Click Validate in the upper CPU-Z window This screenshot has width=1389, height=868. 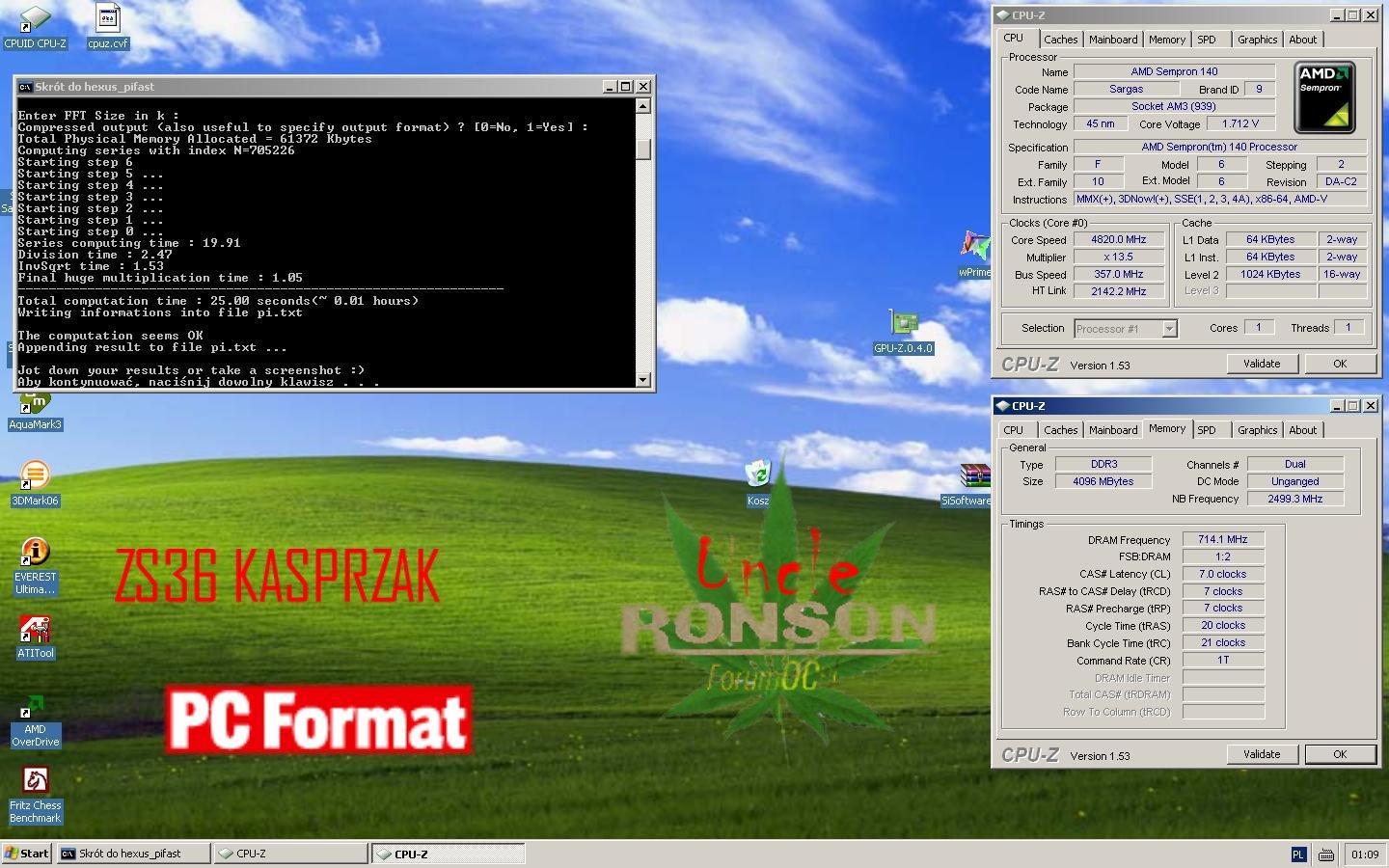pyautogui.click(x=1262, y=364)
